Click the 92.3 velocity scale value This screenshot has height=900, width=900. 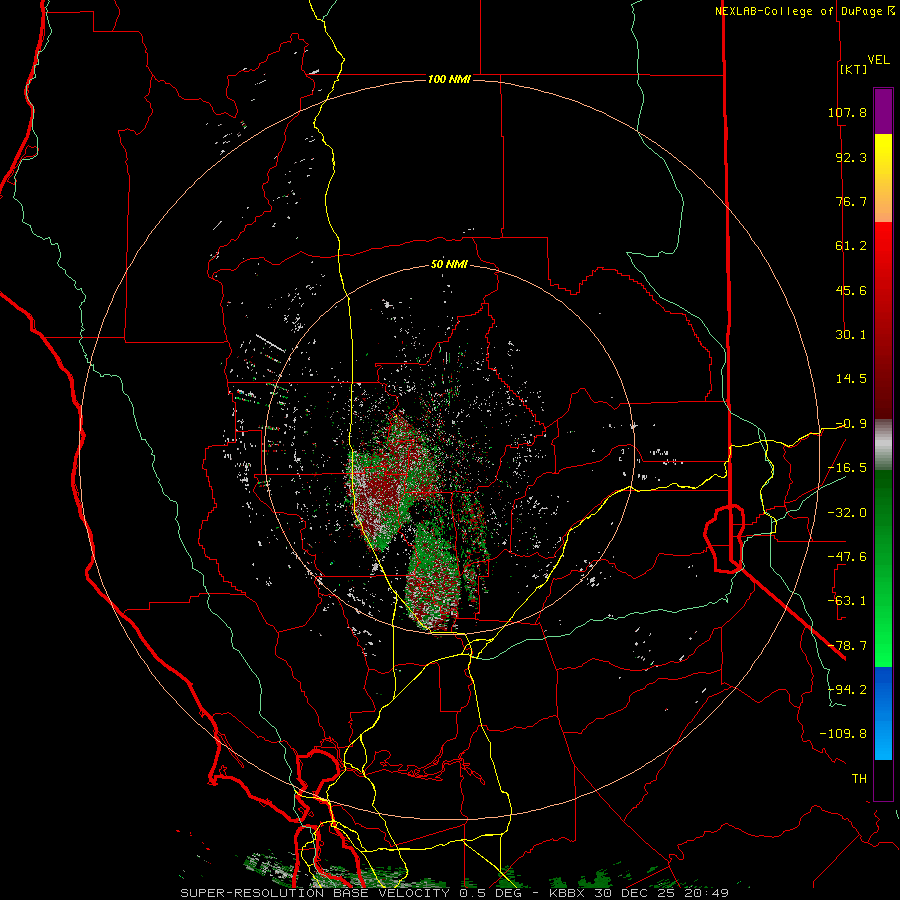coord(851,157)
